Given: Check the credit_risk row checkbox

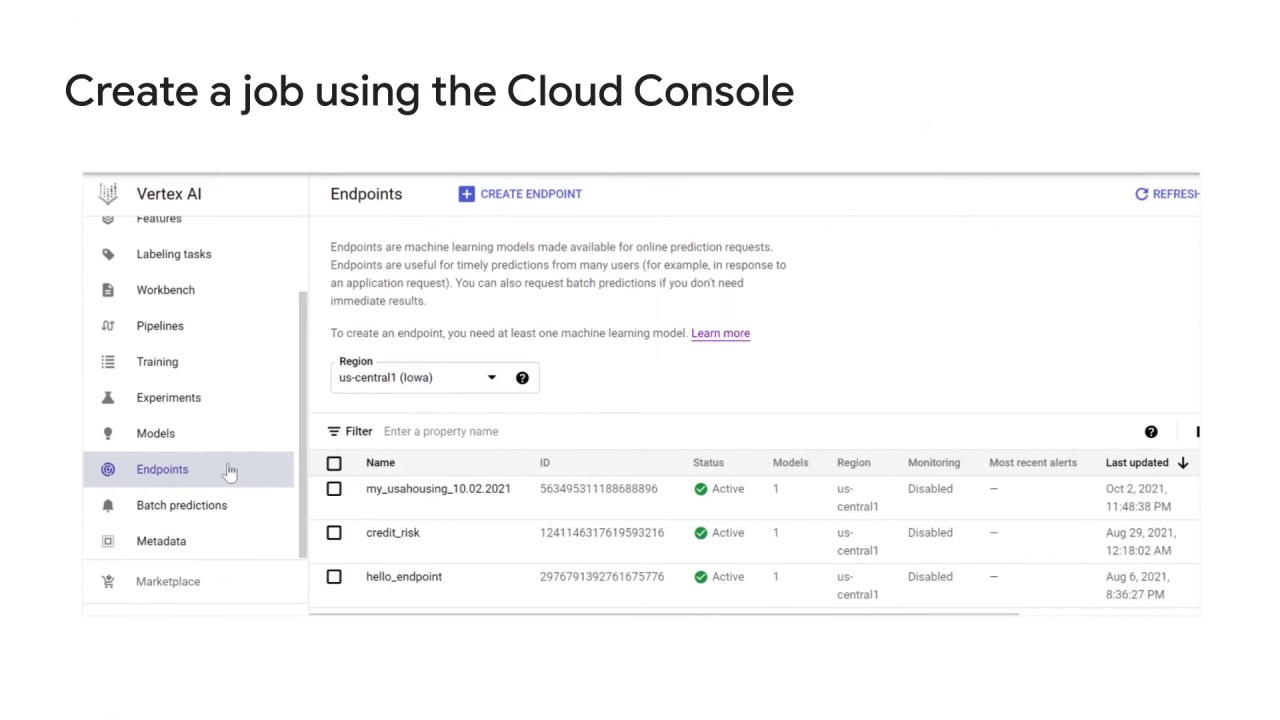Looking at the screenshot, I should (x=334, y=533).
